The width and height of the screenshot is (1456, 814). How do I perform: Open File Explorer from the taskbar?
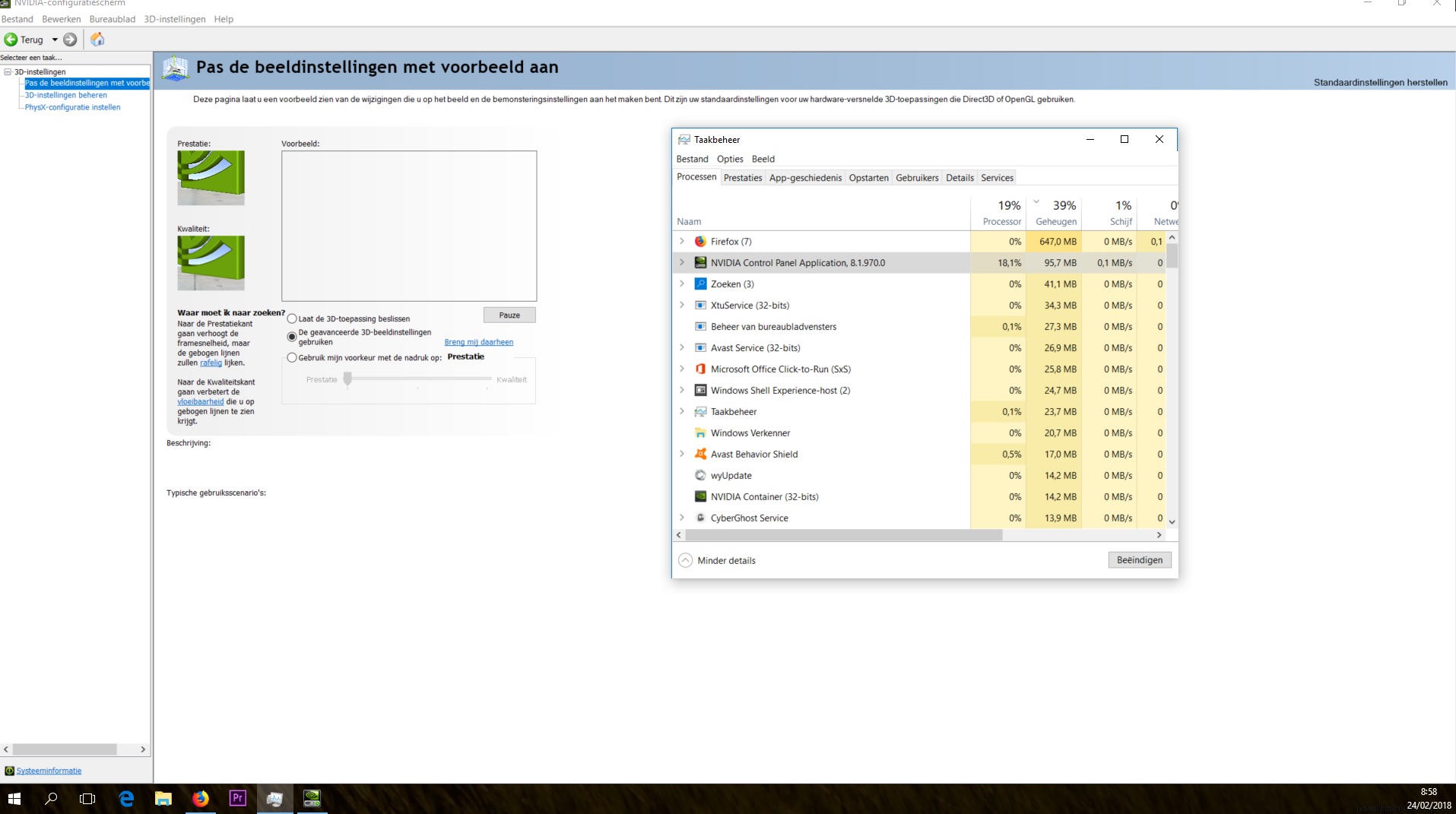click(x=163, y=798)
